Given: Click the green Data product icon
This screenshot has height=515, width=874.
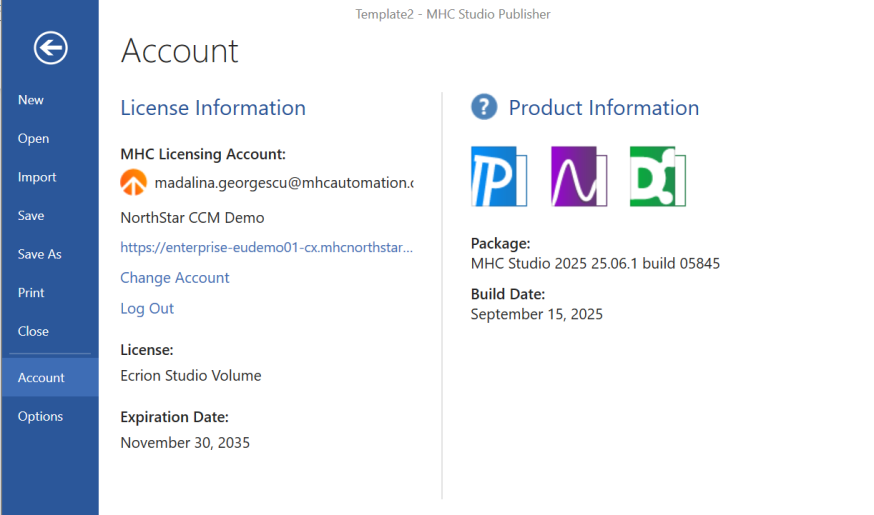Looking at the screenshot, I should click(658, 177).
